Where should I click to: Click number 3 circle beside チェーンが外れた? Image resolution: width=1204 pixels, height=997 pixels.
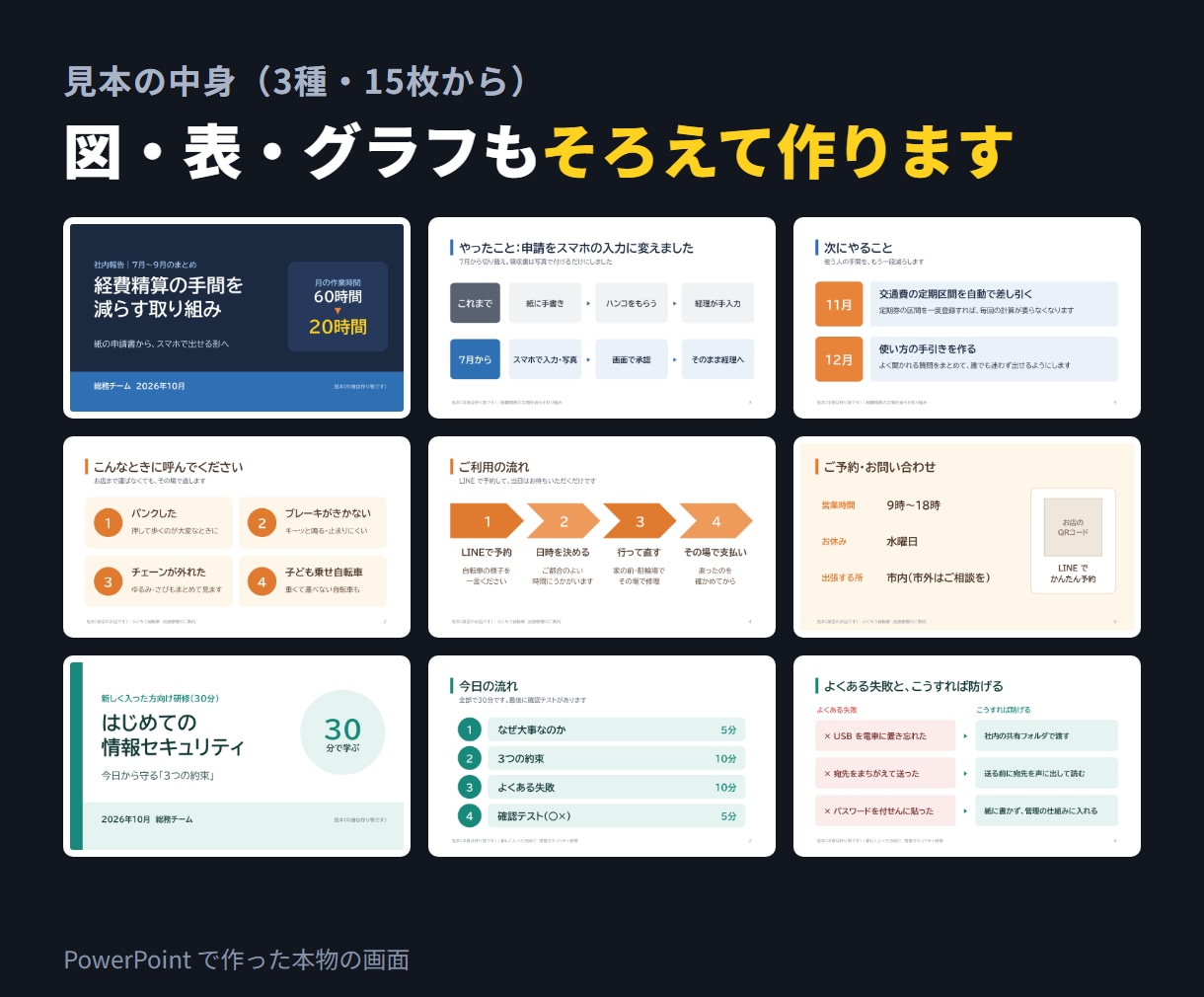109,581
